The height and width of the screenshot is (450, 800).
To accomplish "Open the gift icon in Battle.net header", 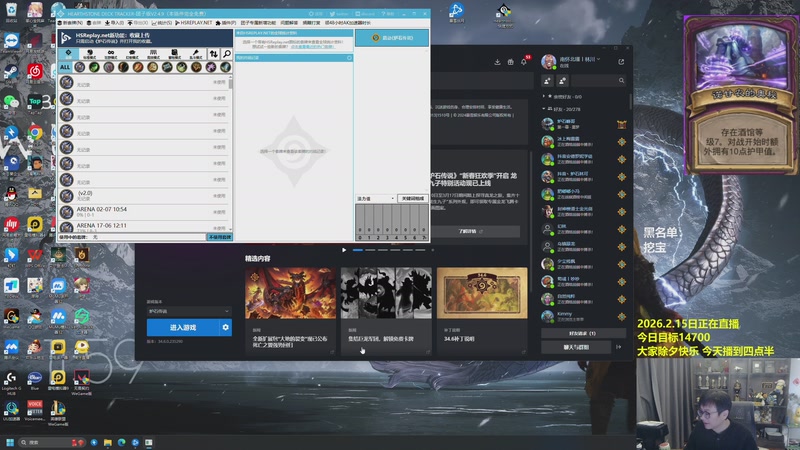I will click(510, 62).
